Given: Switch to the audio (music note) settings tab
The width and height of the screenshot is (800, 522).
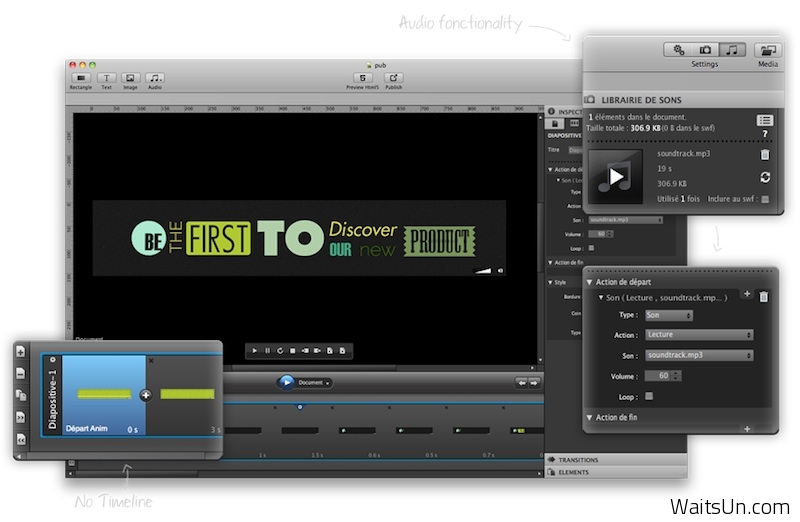Looking at the screenshot, I should [x=732, y=49].
